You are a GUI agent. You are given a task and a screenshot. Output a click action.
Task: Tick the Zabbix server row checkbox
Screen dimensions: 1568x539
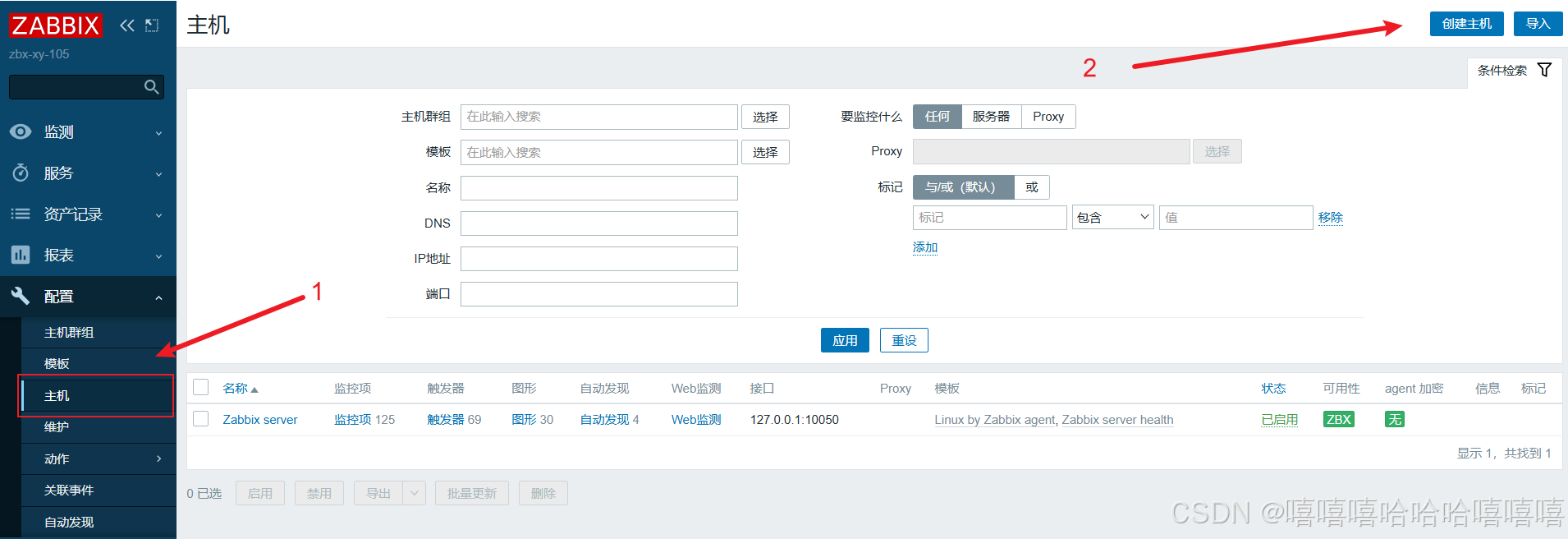[x=201, y=419]
